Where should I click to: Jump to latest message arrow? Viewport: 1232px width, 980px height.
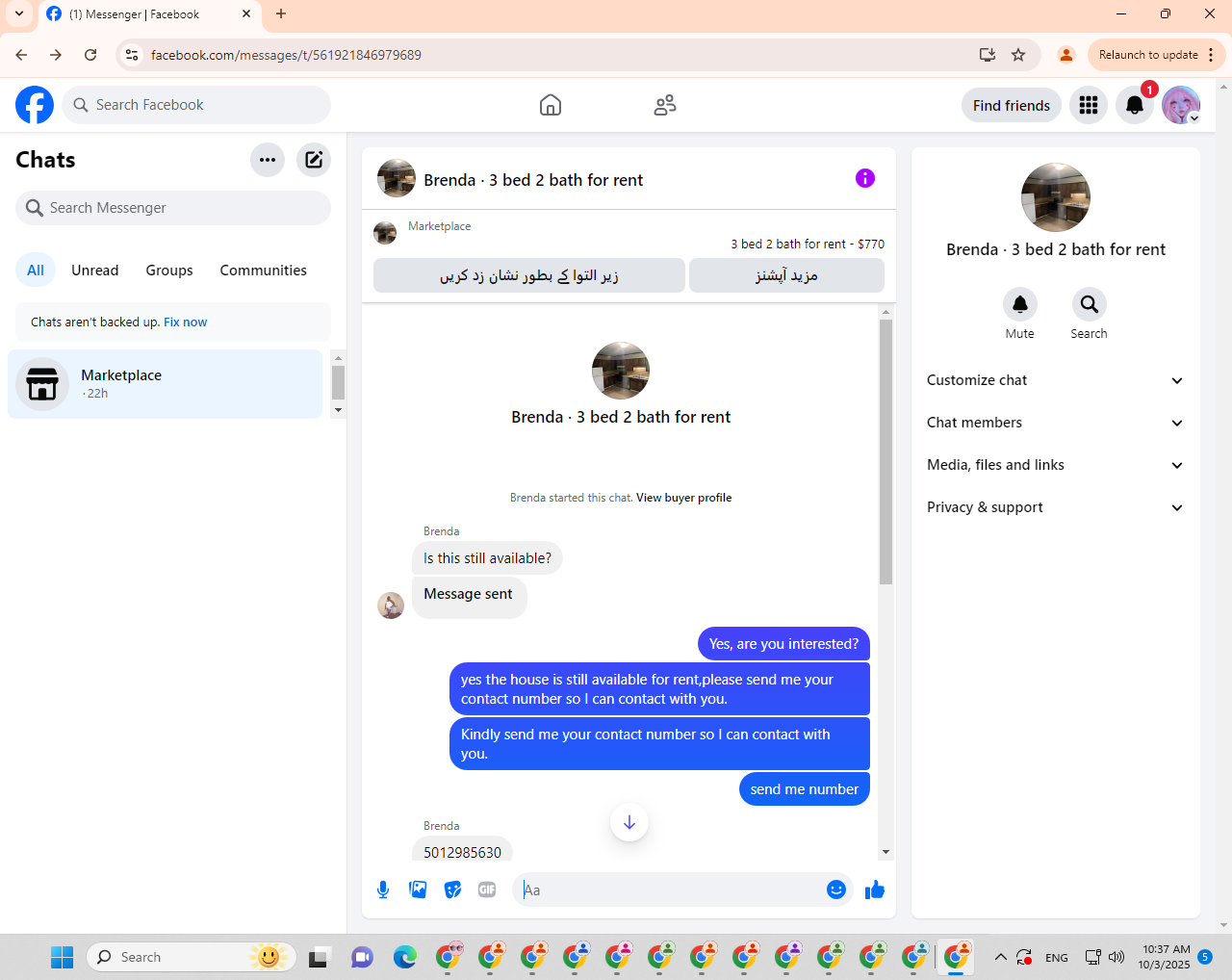tap(629, 822)
